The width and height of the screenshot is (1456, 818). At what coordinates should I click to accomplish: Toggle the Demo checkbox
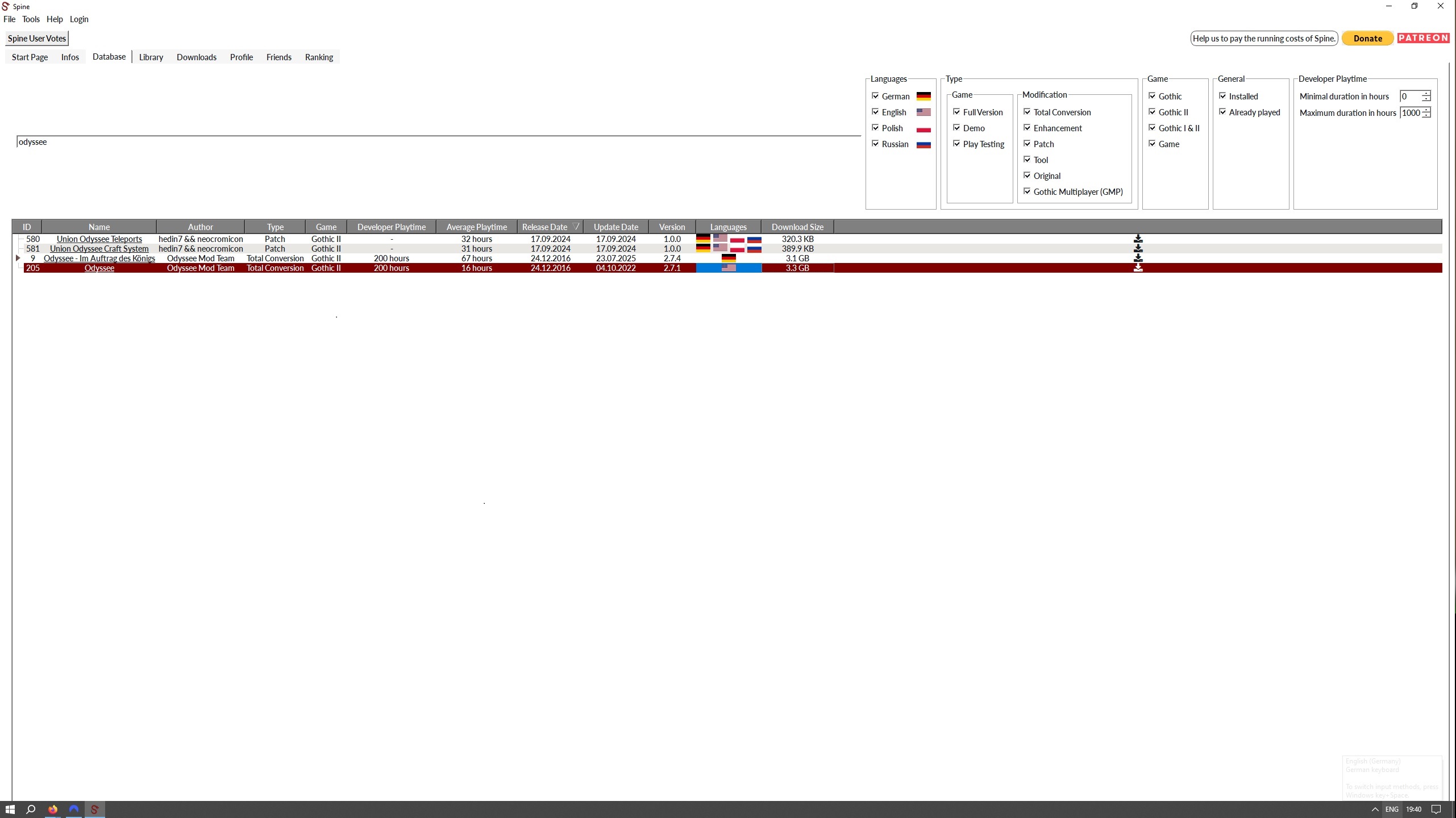click(x=956, y=128)
